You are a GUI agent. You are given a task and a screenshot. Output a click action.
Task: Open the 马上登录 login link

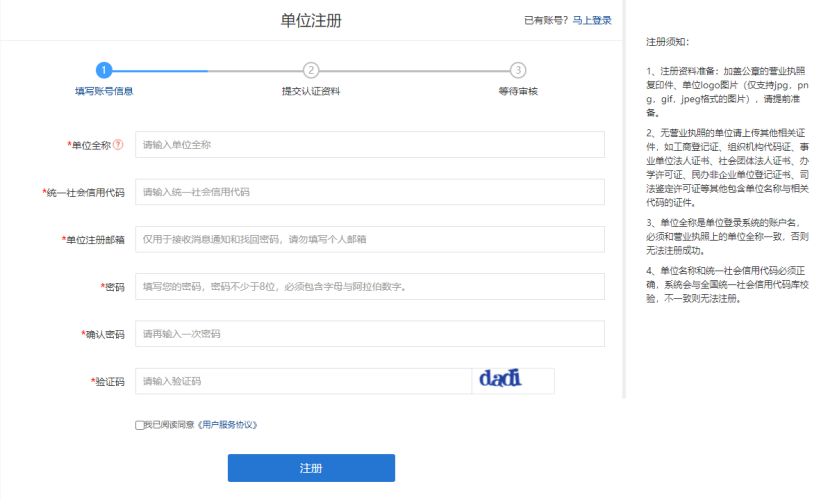[x=592, y=20]
